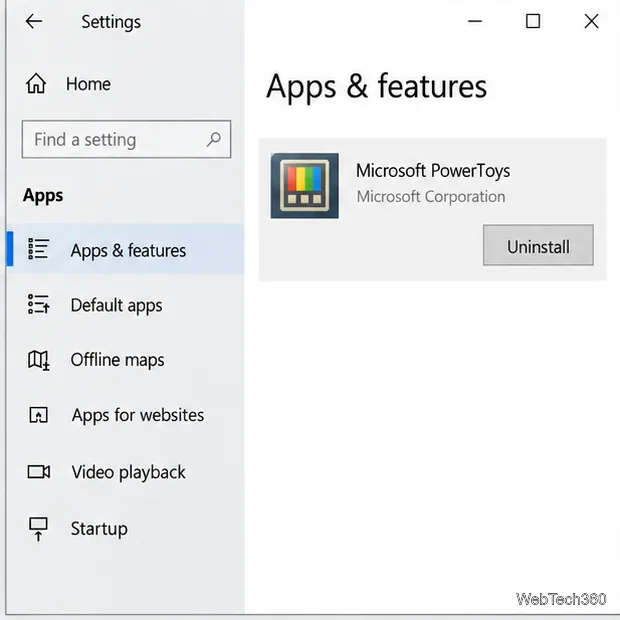Select the Offline maps icon
The image size is (620, 620).
[x=38, y=360]
